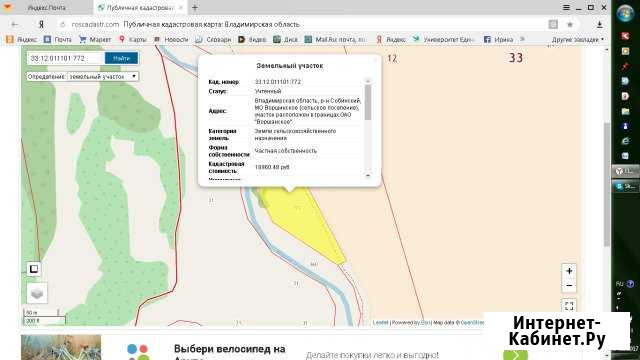The height and width of the screenshot is (360, 640).
Task: Bookmark page with the star icon
Action: pos(570,24)
